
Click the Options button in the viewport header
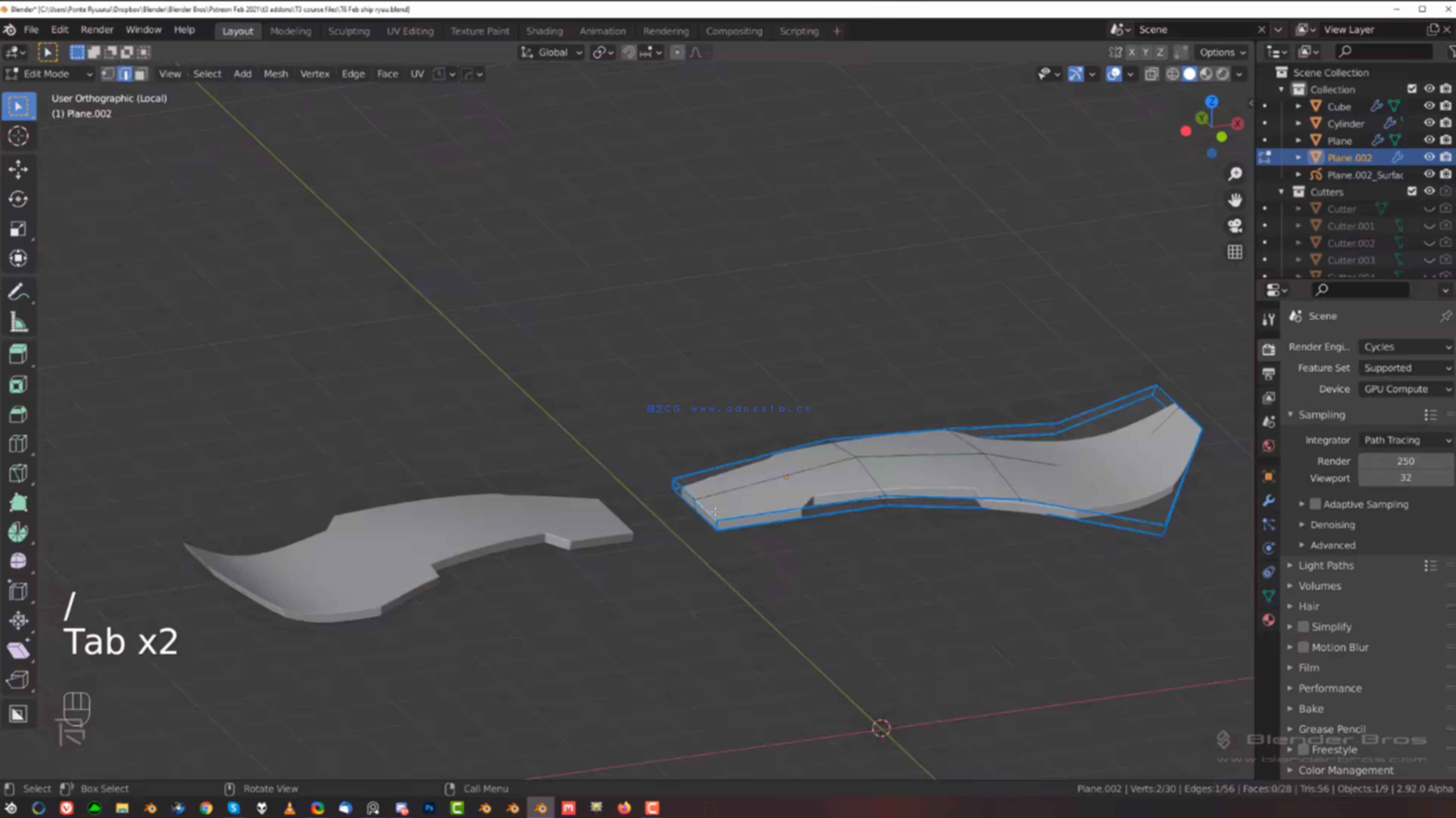coord(1221,52)
